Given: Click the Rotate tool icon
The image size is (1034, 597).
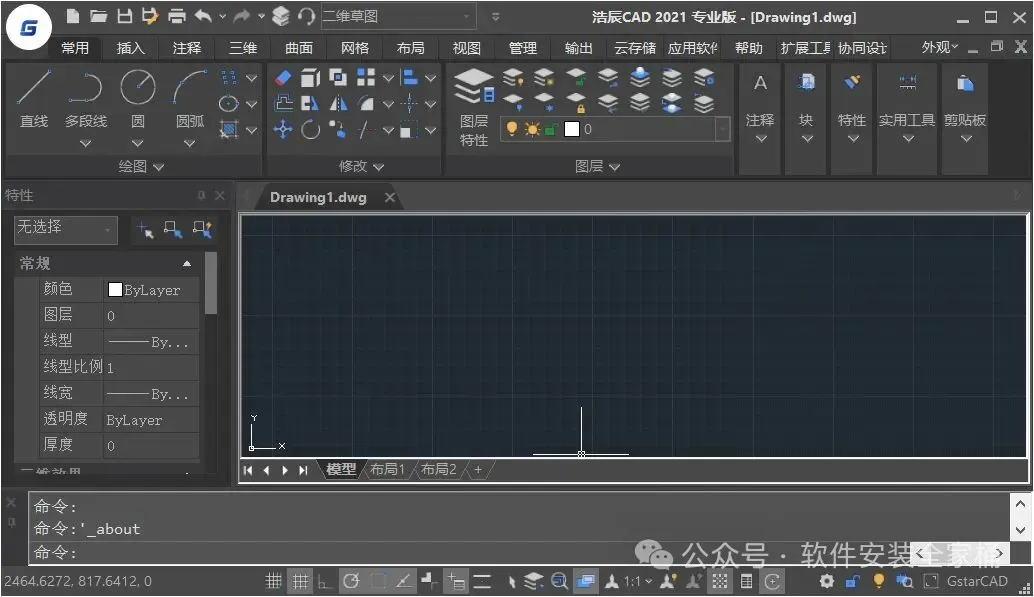Looking at the screenshot, I should (311, 129).
